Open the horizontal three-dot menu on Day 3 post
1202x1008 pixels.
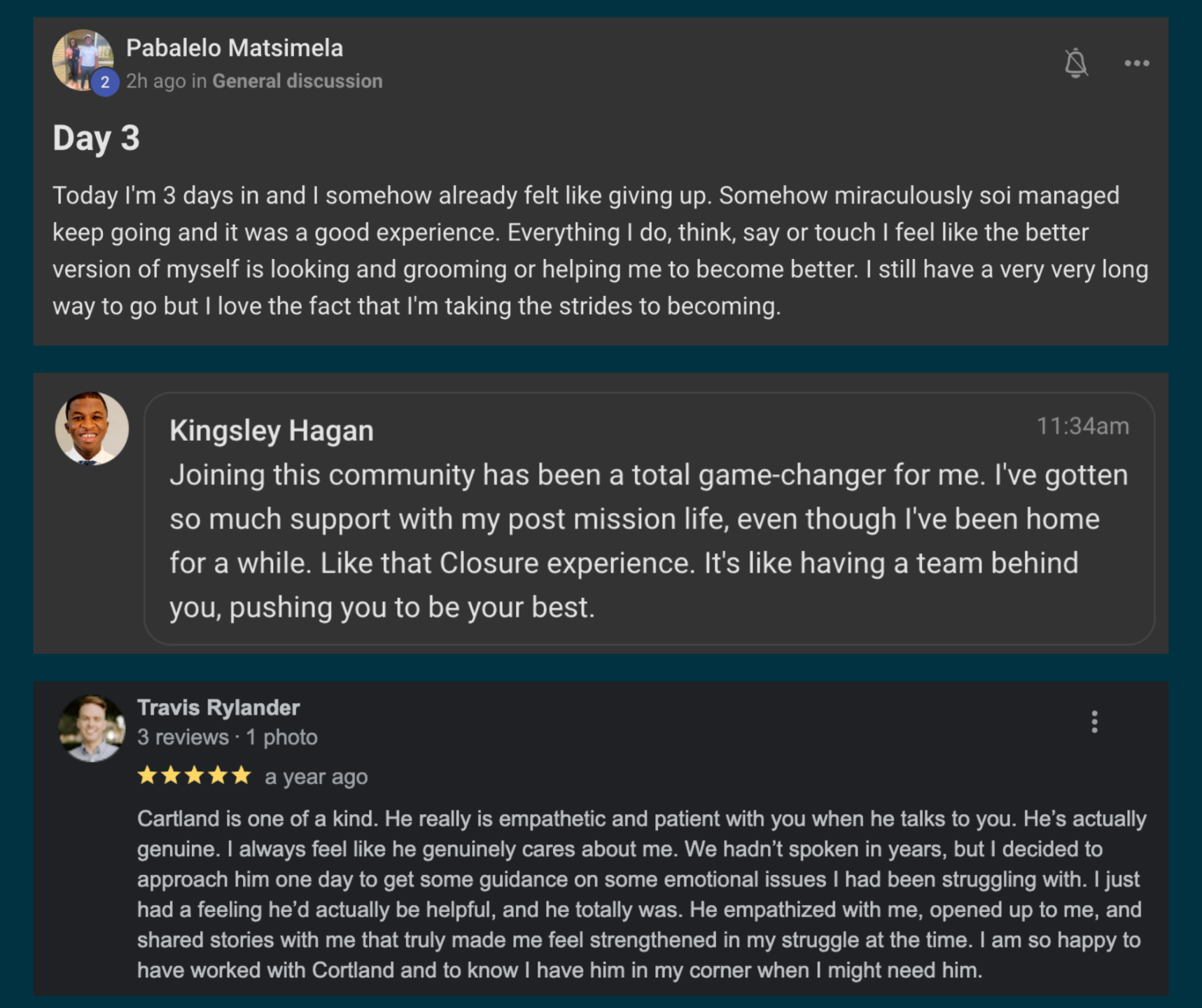(x=1136, y=63)
